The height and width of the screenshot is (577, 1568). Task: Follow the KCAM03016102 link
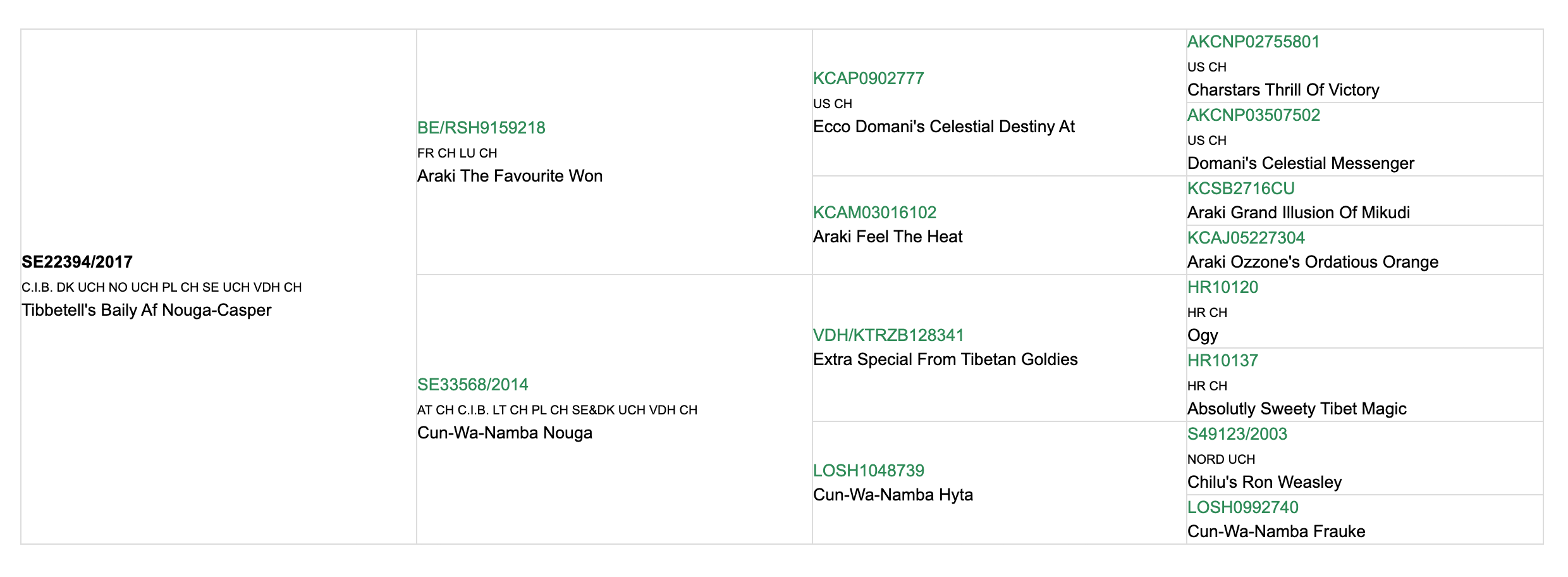(x=874, y=213)
